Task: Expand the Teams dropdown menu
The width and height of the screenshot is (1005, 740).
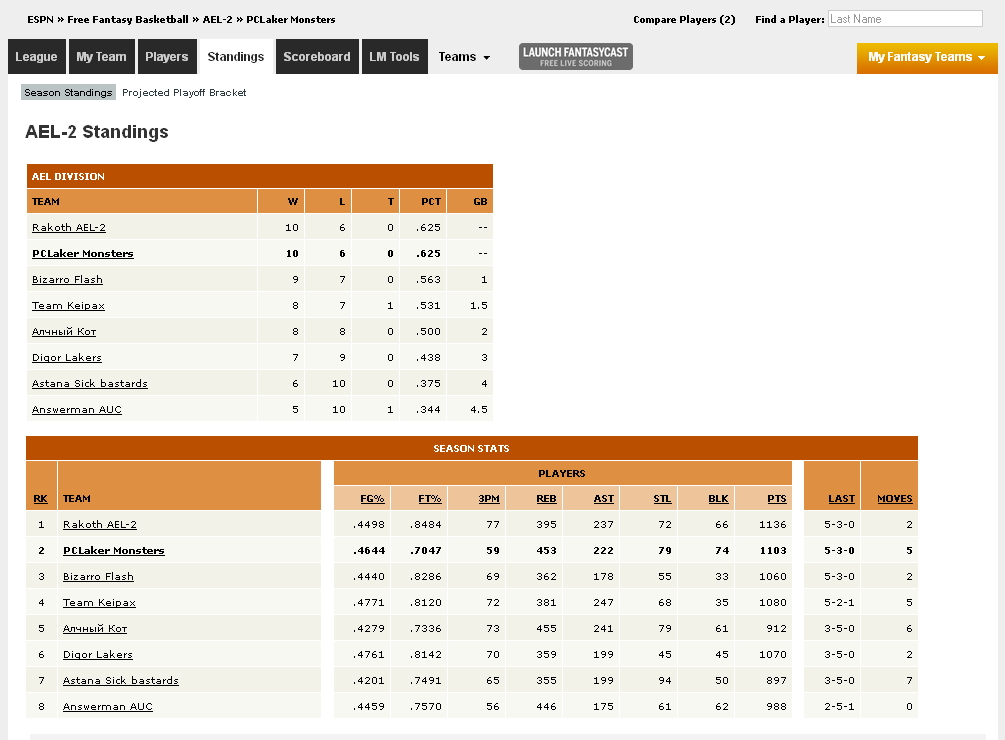Action: pyautogui.click(x=464, y=56)
